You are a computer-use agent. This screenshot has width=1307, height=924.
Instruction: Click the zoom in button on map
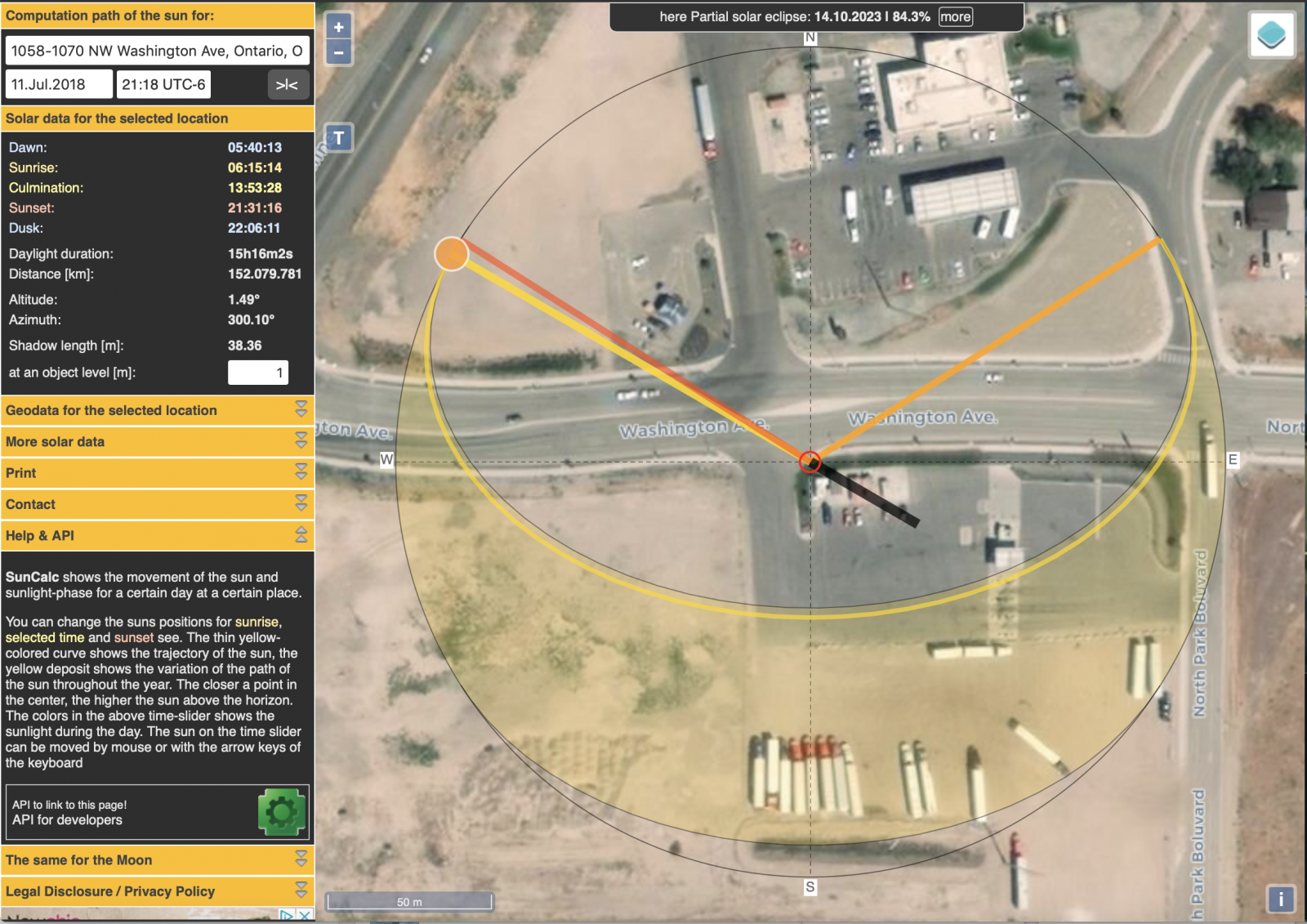tap(338, 27)
